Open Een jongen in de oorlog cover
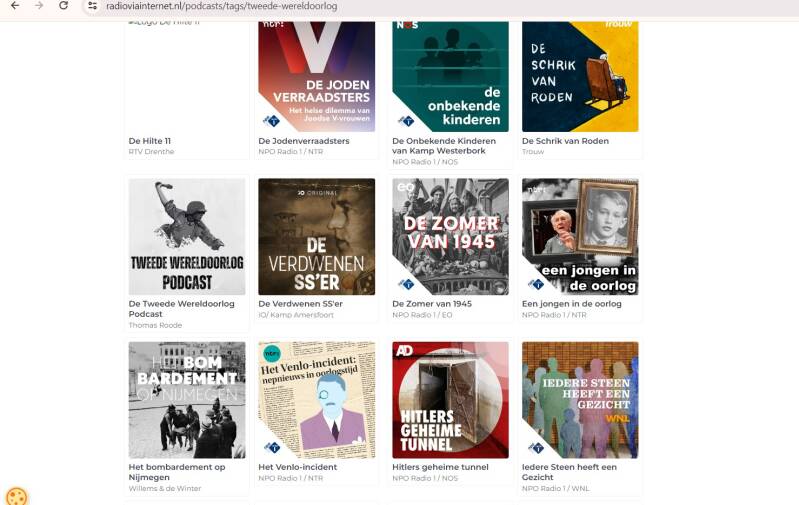The height and width of the screenshot is (505, 799). 580,236
